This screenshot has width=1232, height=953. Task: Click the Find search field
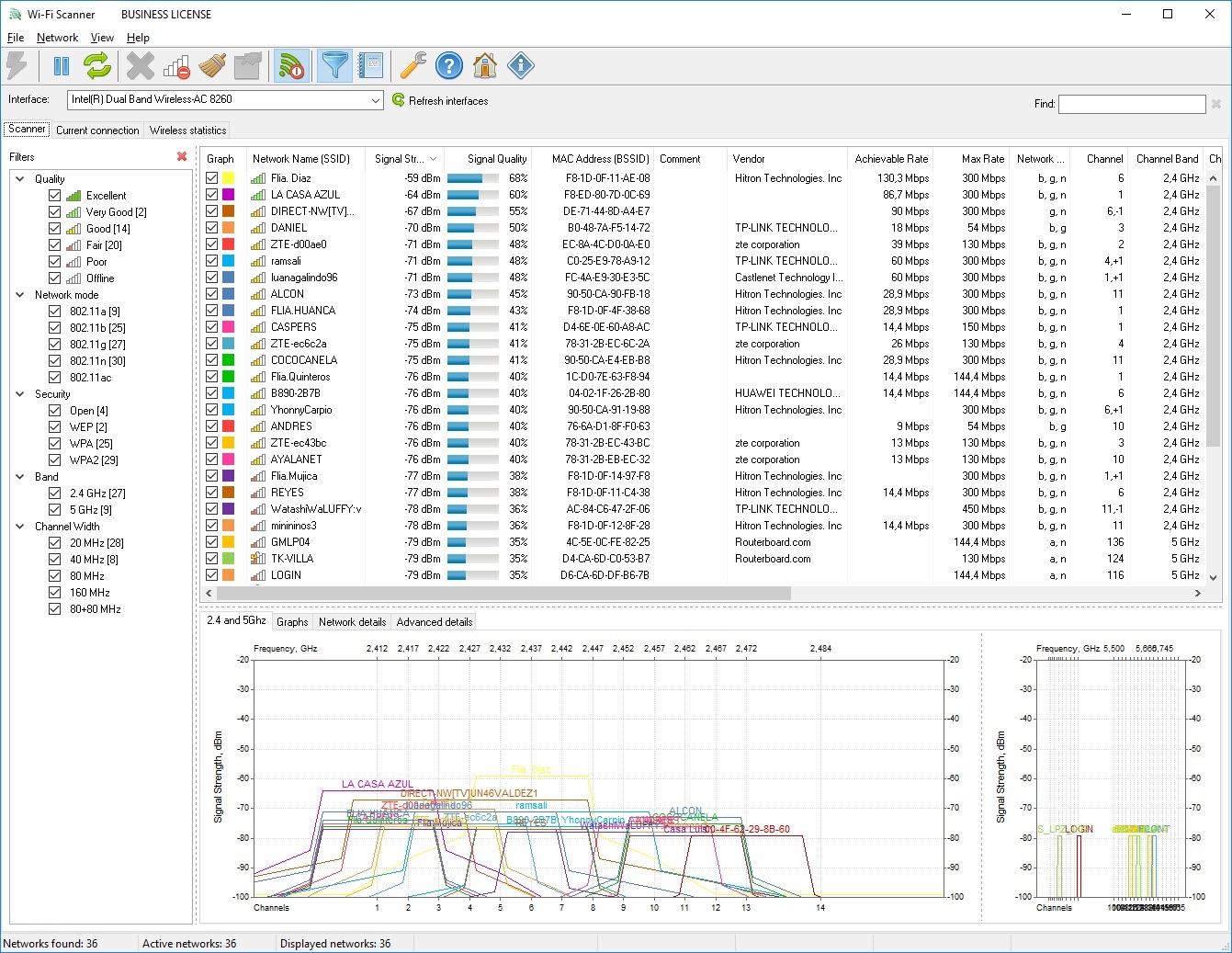tap(1131, 104)
